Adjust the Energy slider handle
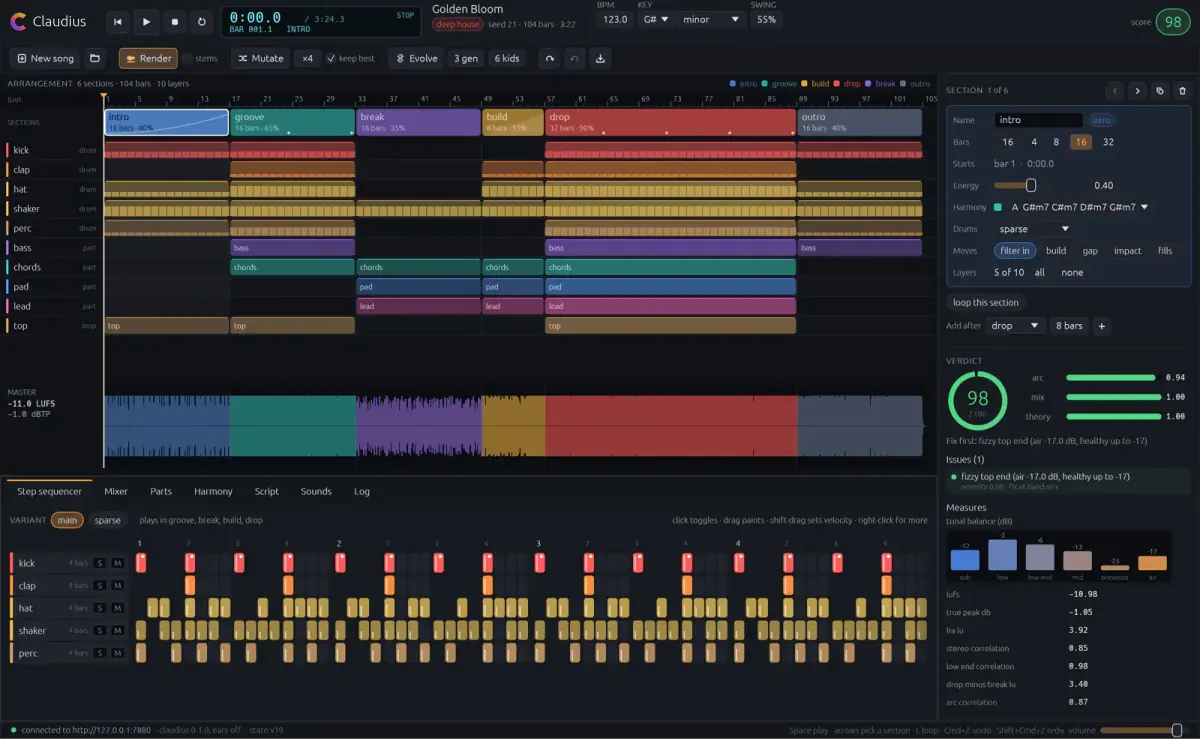1200x739 pixels. 1031,185
